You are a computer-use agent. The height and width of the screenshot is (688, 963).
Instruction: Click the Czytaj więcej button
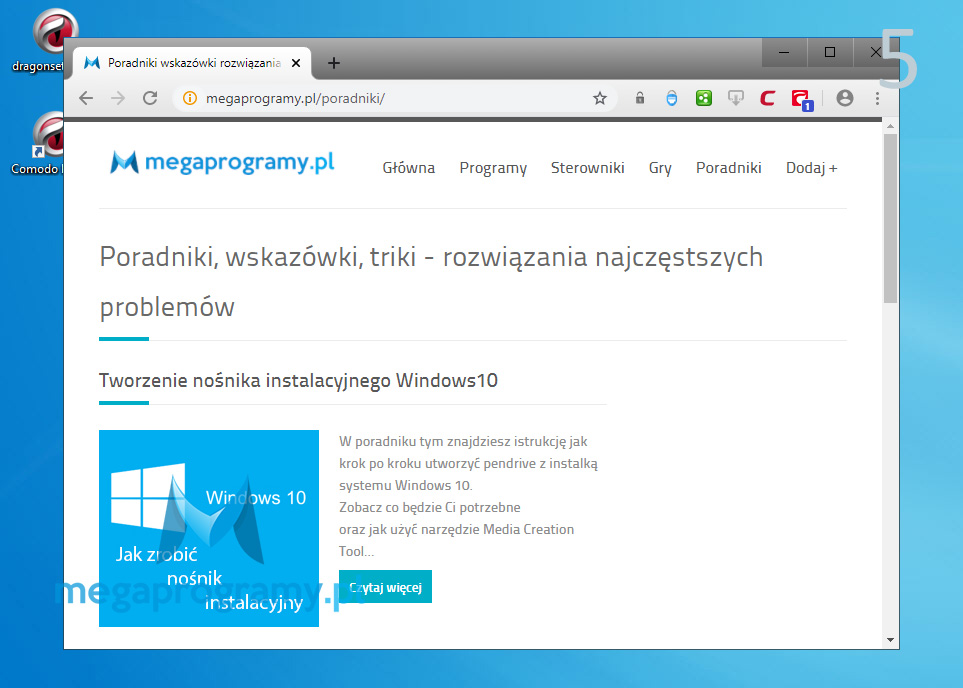[386, 587]
